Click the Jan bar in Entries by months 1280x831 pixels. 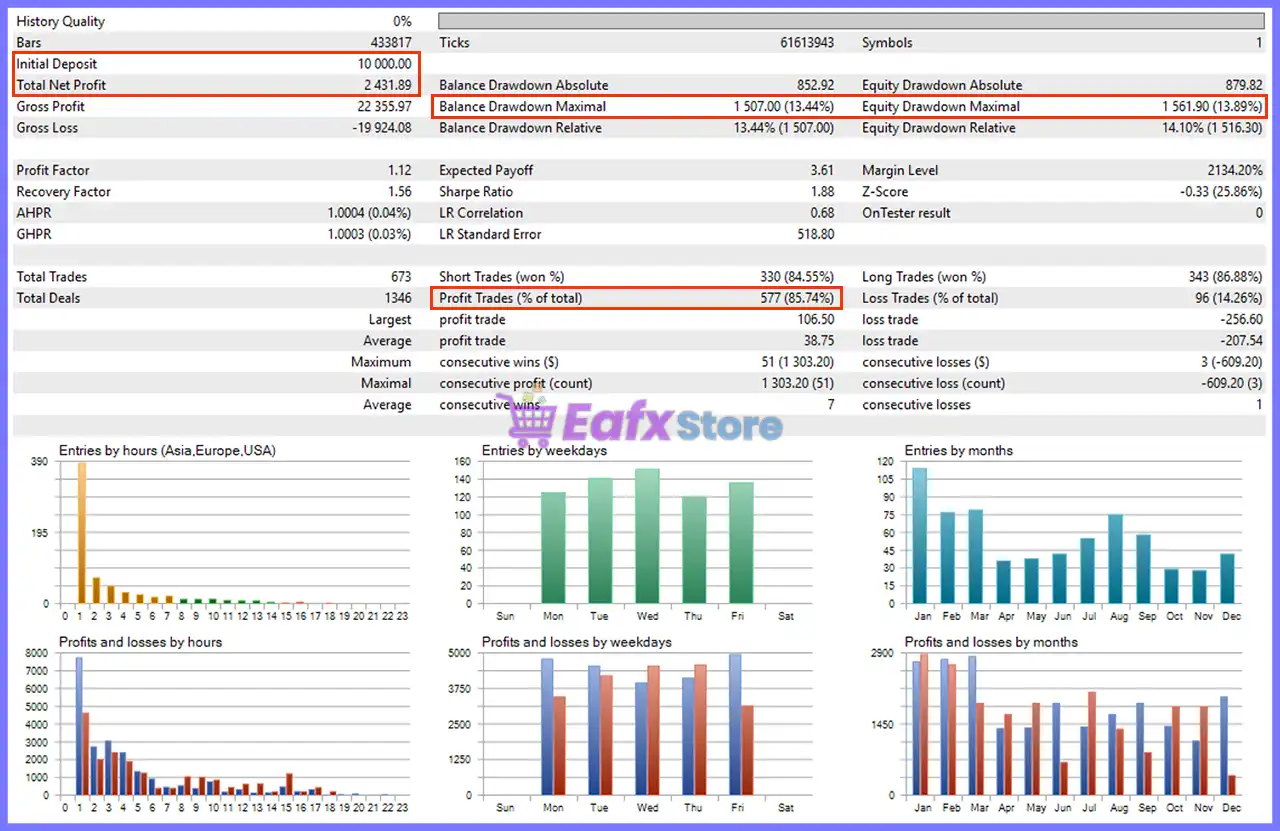pos(919,536)
